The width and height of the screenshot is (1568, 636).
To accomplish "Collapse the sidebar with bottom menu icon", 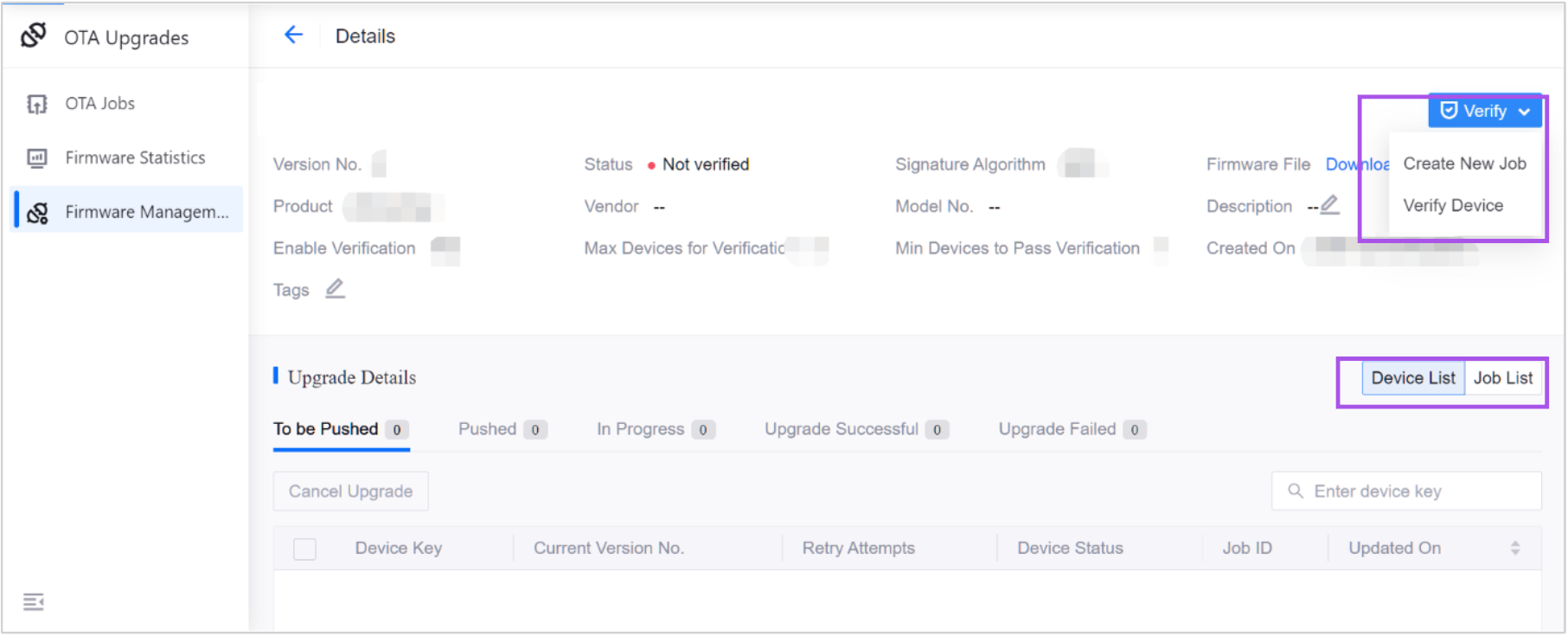I will tap(34, 601).
